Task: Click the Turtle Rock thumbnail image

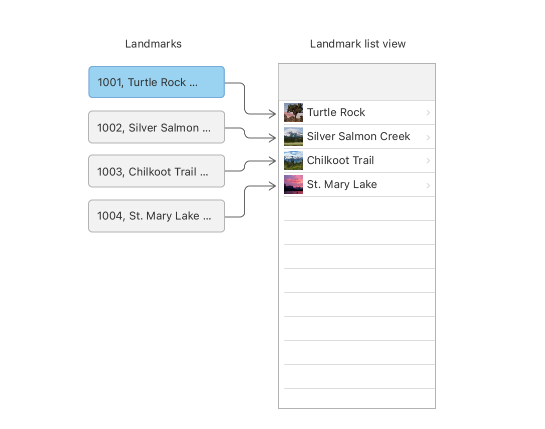Action: [293, 113]
